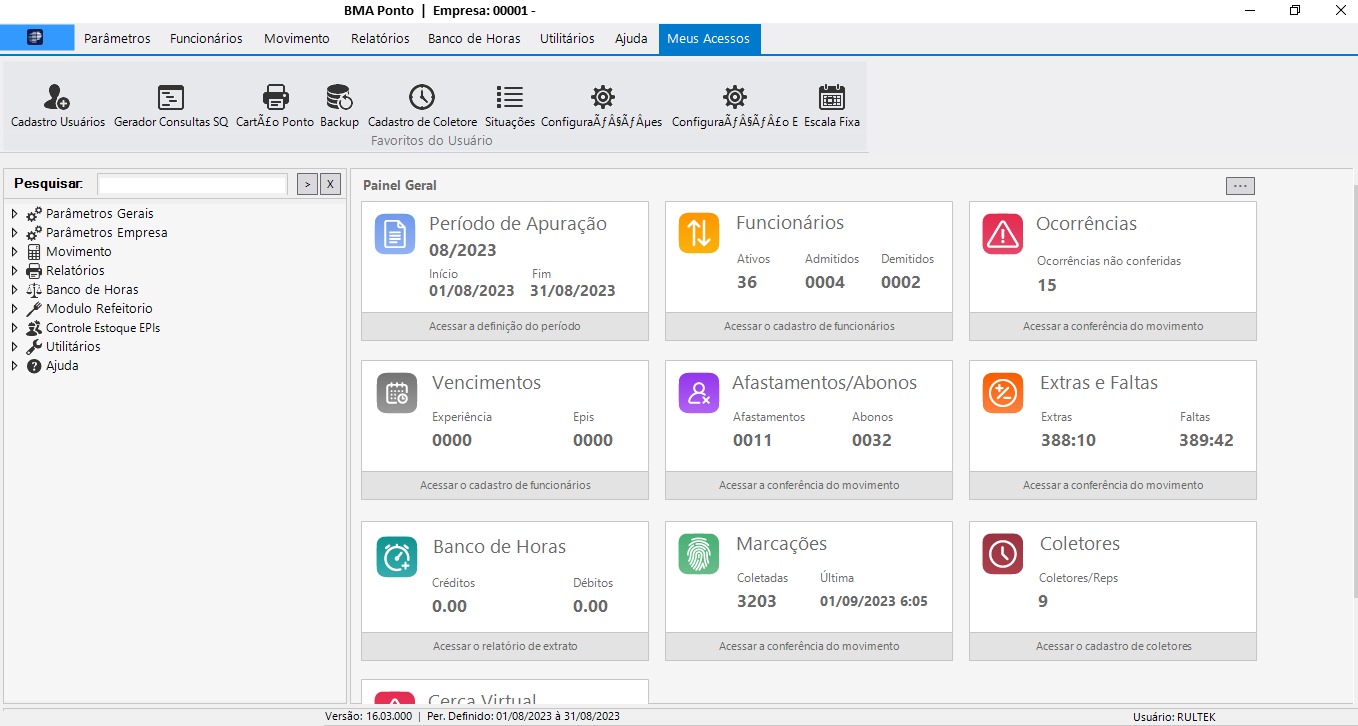1358x726 pixels.
Task: Open the Escala Fixa calendar icon
Action: coord(832,97)
